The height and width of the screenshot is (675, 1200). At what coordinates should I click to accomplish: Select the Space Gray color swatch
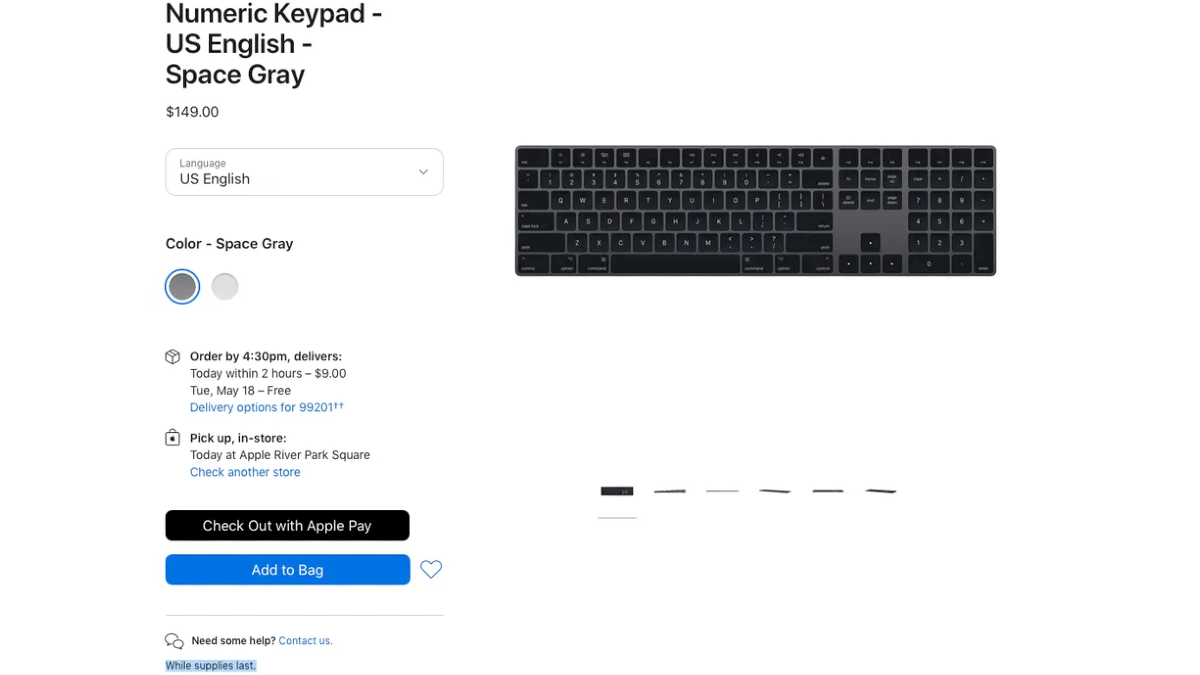(x=182, y=287)
